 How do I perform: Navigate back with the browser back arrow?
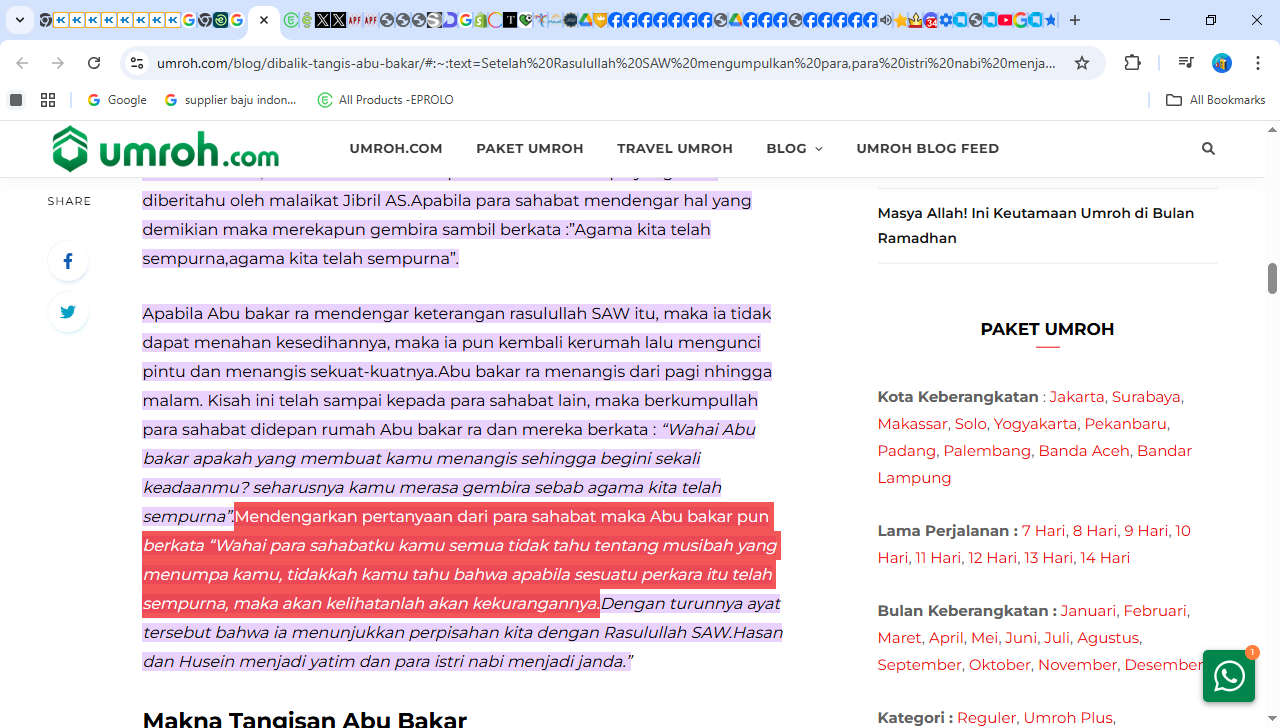[22, 62]
